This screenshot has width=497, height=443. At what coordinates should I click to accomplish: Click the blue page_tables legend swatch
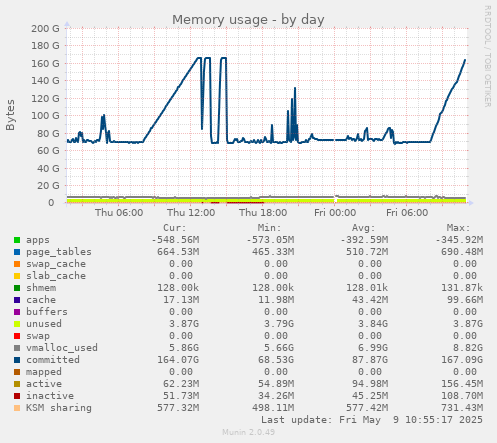pyautogui.click(x=17, y=252)
